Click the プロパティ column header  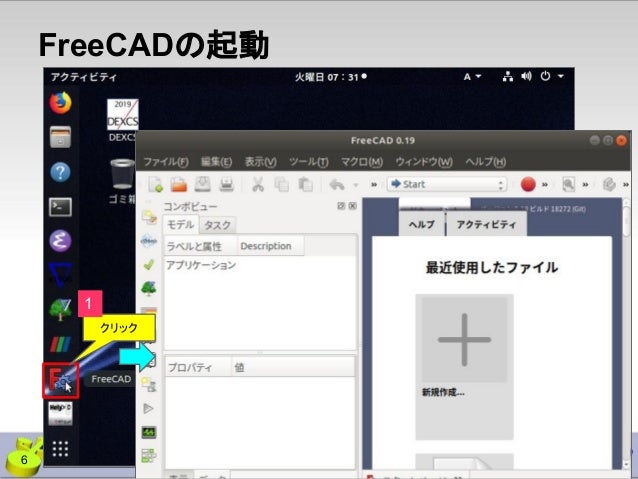(198, 367)
